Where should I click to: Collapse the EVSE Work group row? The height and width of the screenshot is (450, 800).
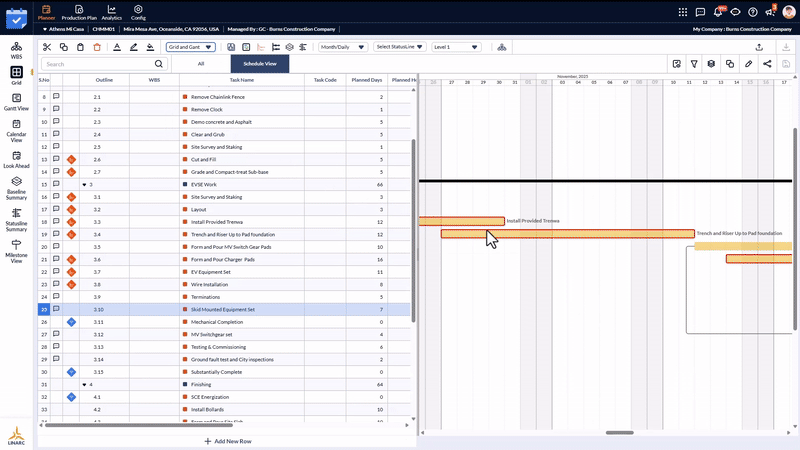pos(84,184)
